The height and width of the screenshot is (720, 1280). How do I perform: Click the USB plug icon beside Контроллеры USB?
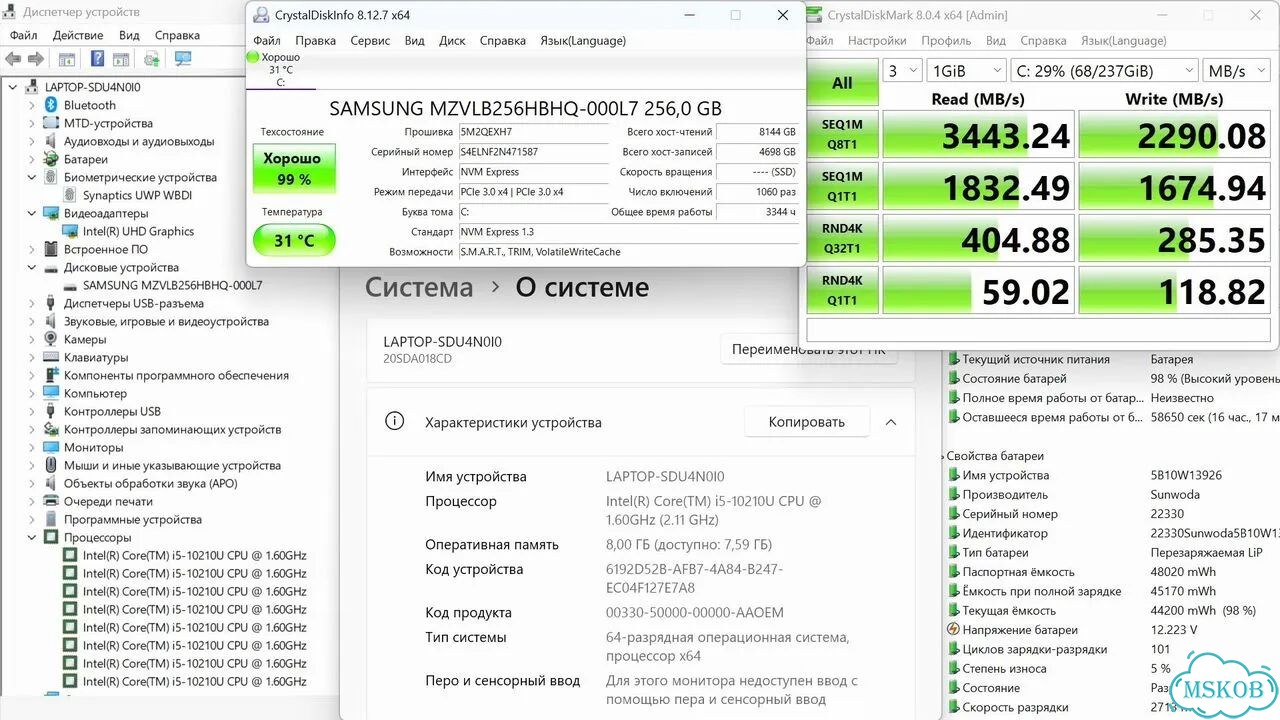(x=51, y=411)
